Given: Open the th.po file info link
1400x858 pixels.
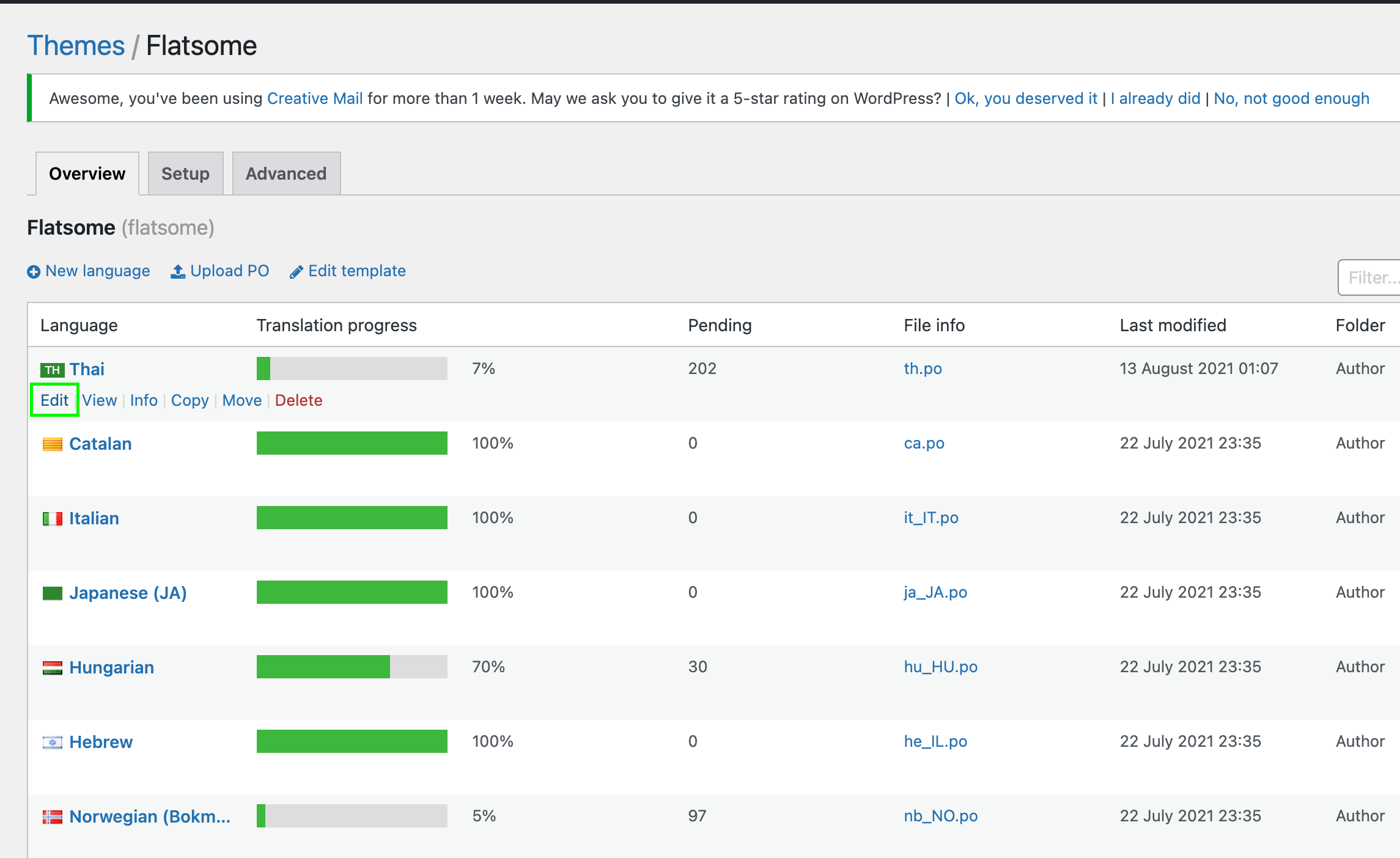Looking at the screenshot, I should [x=923, y=369].
